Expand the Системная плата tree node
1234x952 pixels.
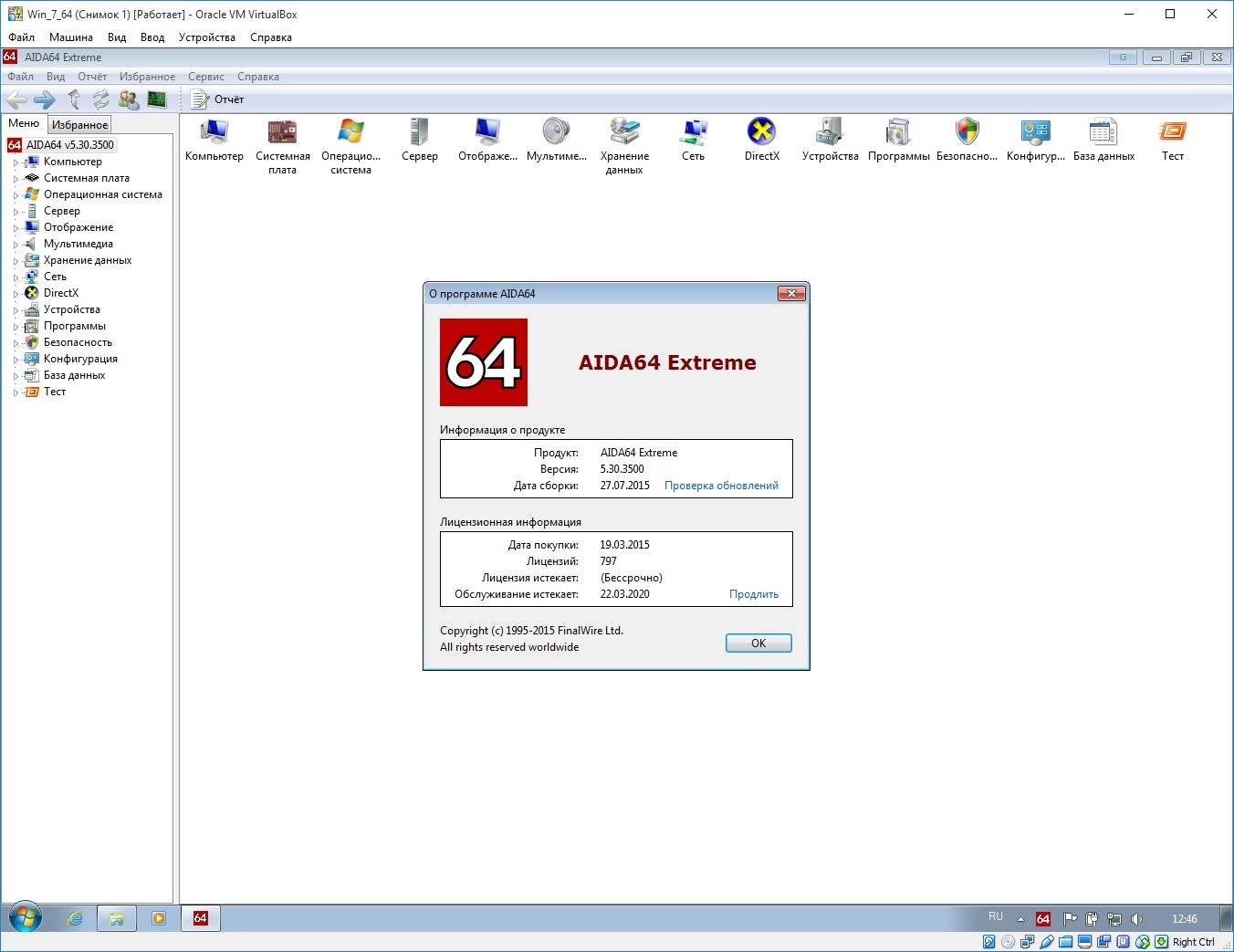pyautogui.click(x=16, y=179)
